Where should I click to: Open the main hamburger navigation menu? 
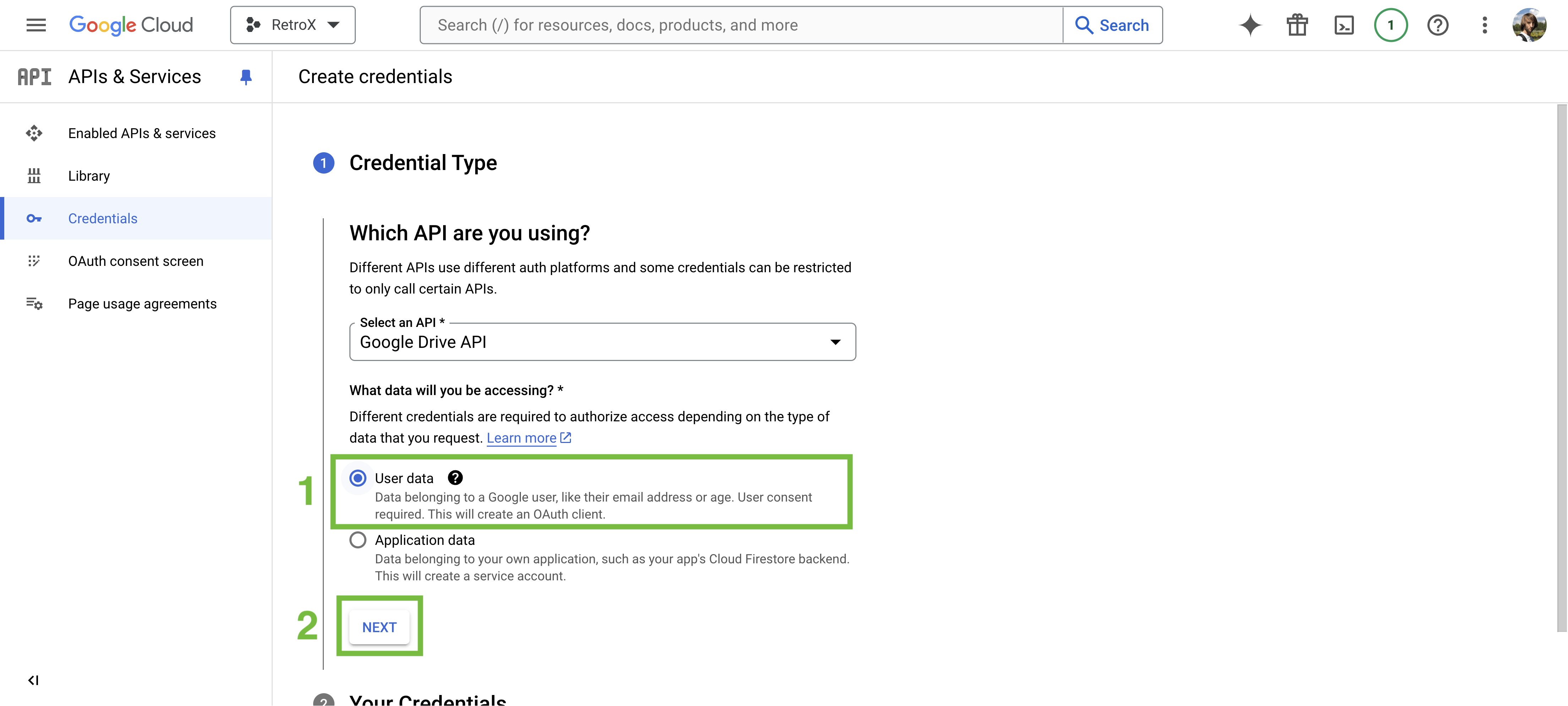[x=36, y=25]
